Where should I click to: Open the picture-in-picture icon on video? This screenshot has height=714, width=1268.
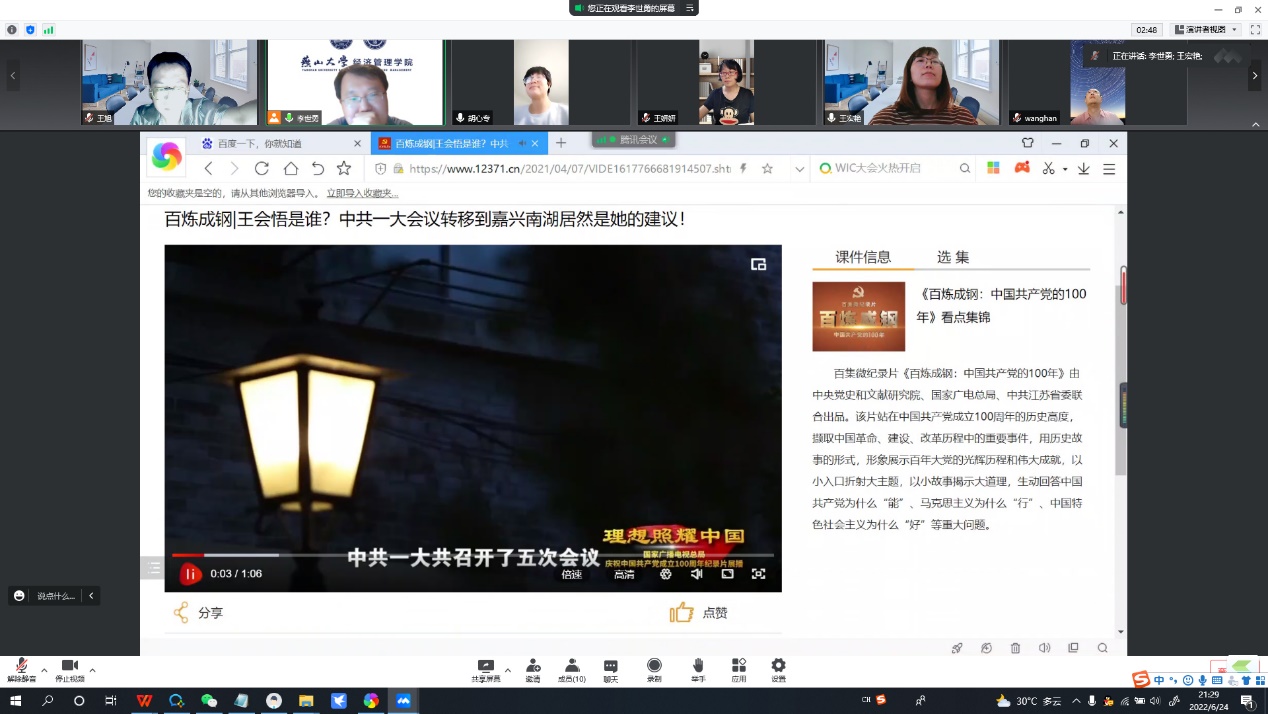click(758, 264)
